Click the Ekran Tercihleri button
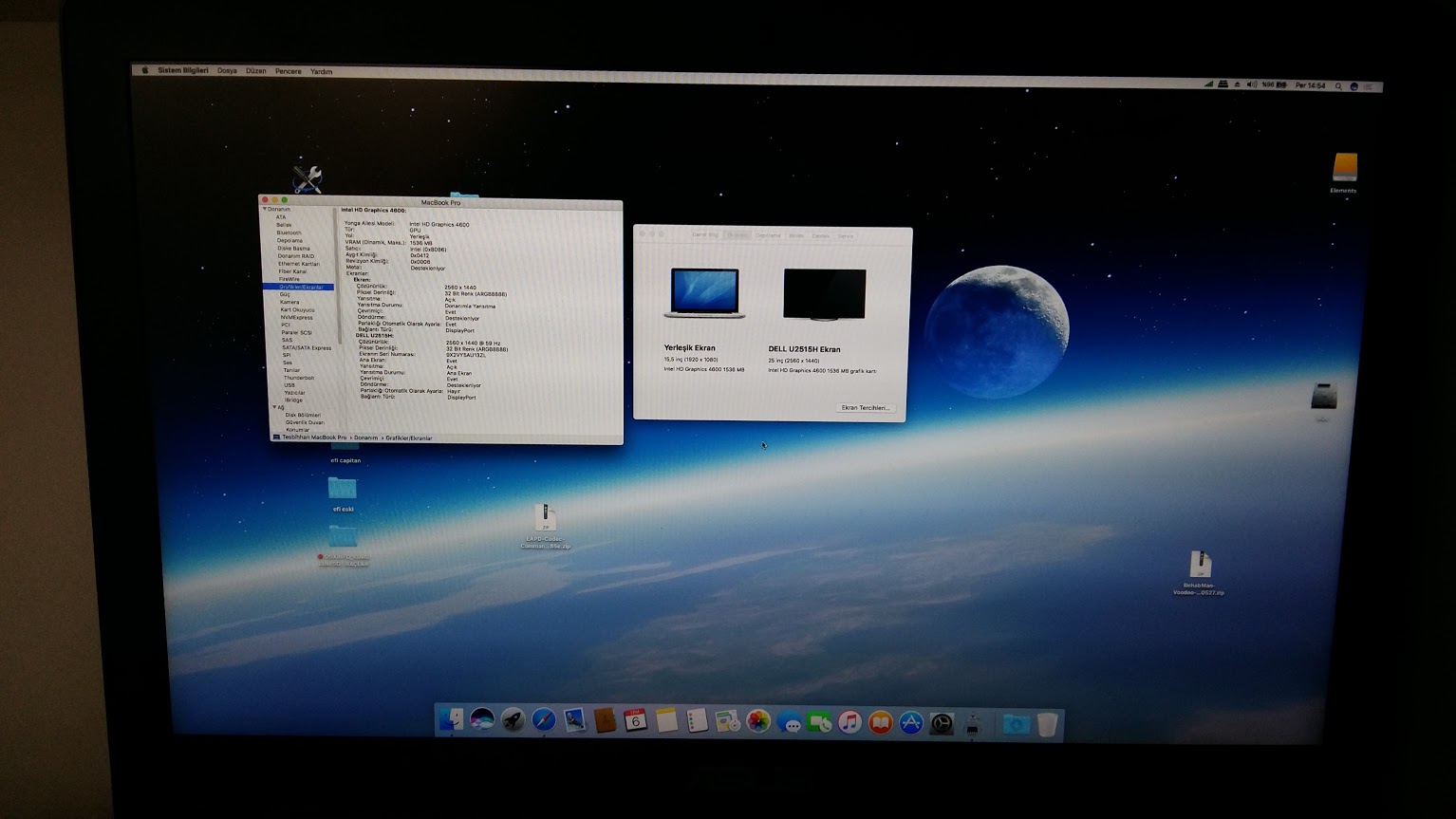The image size is (1456, 819). (x=865, y=408)
